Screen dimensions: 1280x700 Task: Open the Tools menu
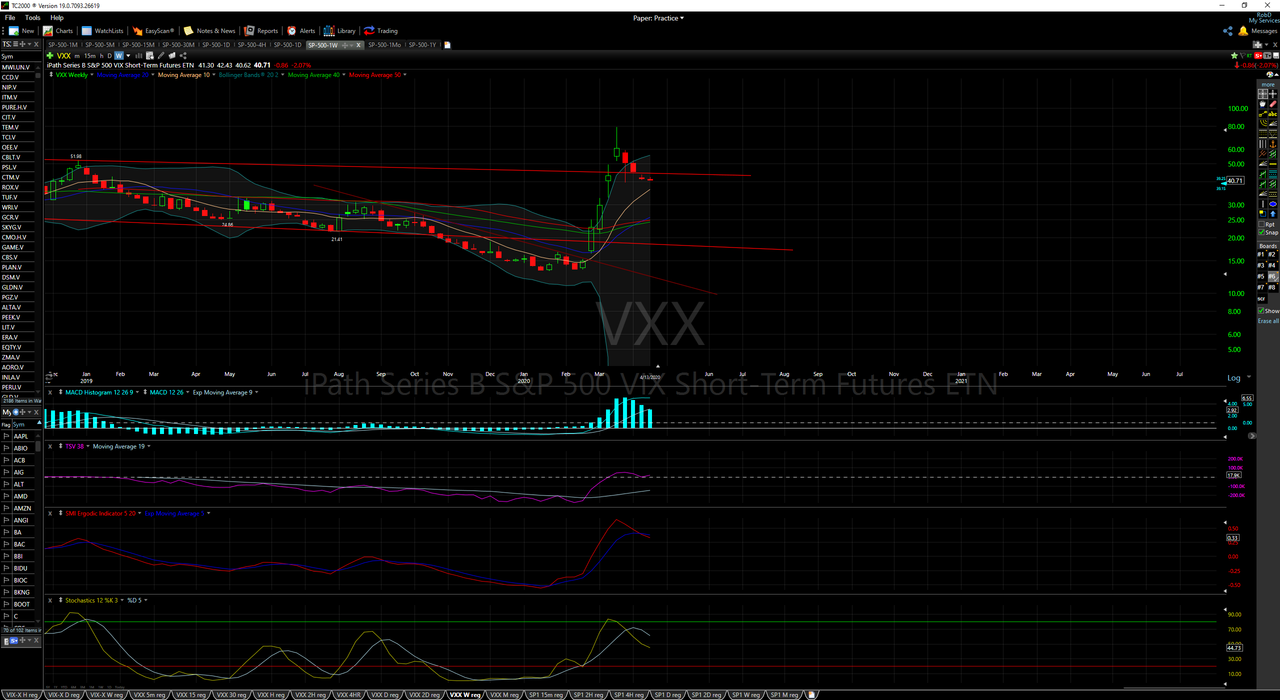coord(33,18)
